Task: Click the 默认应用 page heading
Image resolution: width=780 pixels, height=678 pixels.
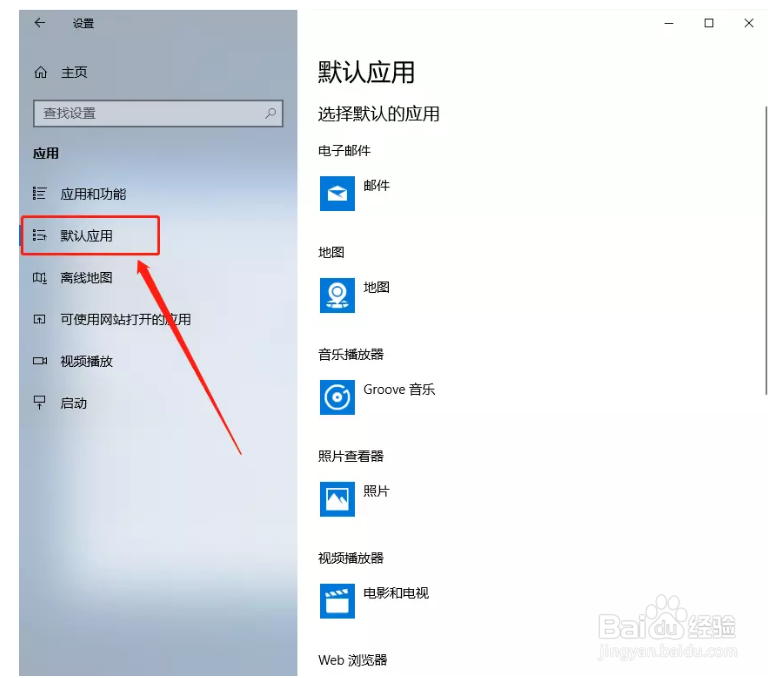Action: 366,73
